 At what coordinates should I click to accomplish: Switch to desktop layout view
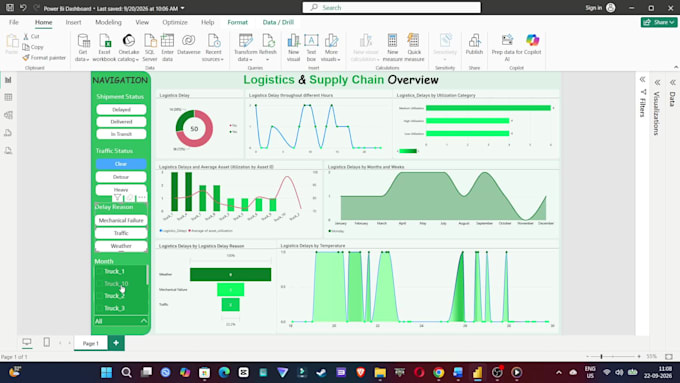pos(27,343)
